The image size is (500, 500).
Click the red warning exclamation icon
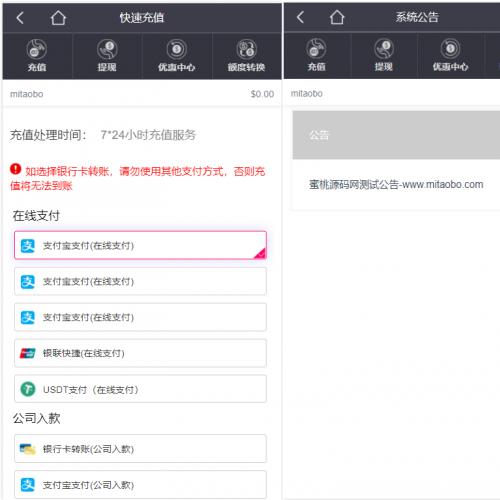[15, 169]
